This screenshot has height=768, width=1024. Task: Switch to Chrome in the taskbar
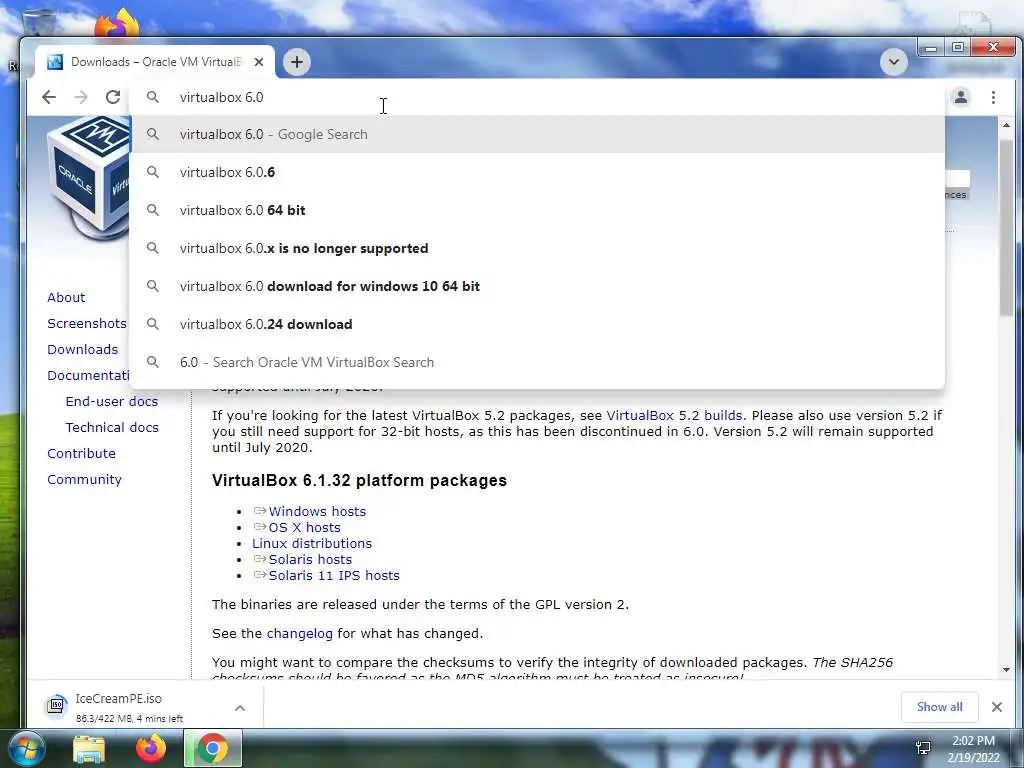tap(213, 748)
